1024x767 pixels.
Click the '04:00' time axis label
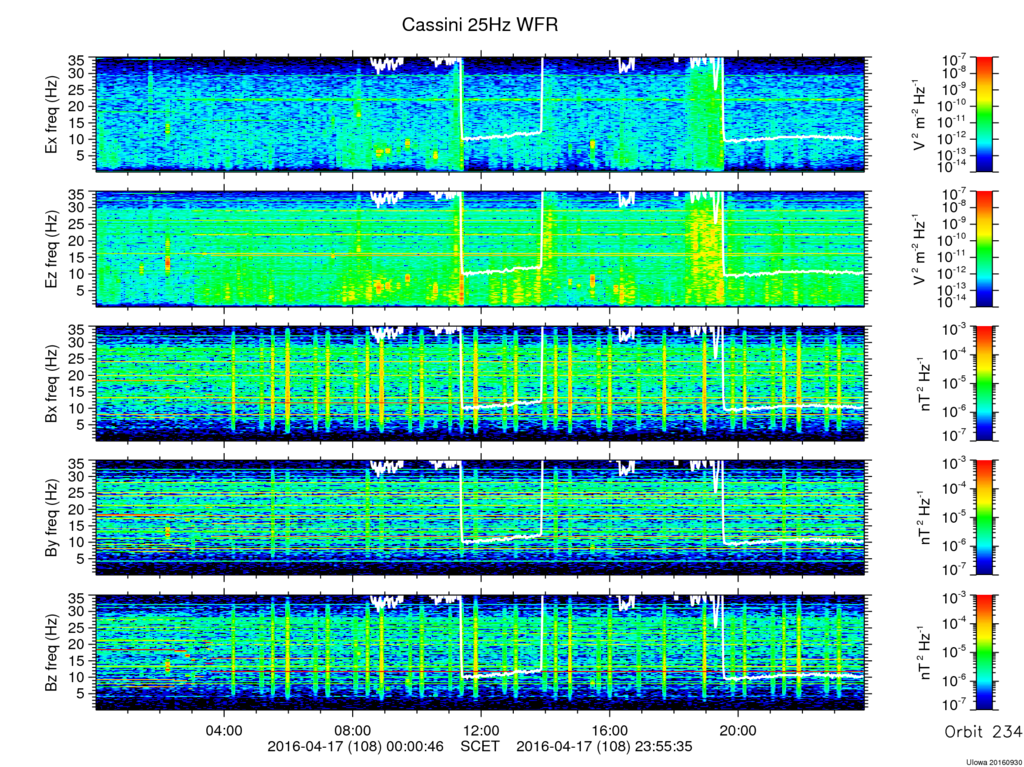point(224,730)
